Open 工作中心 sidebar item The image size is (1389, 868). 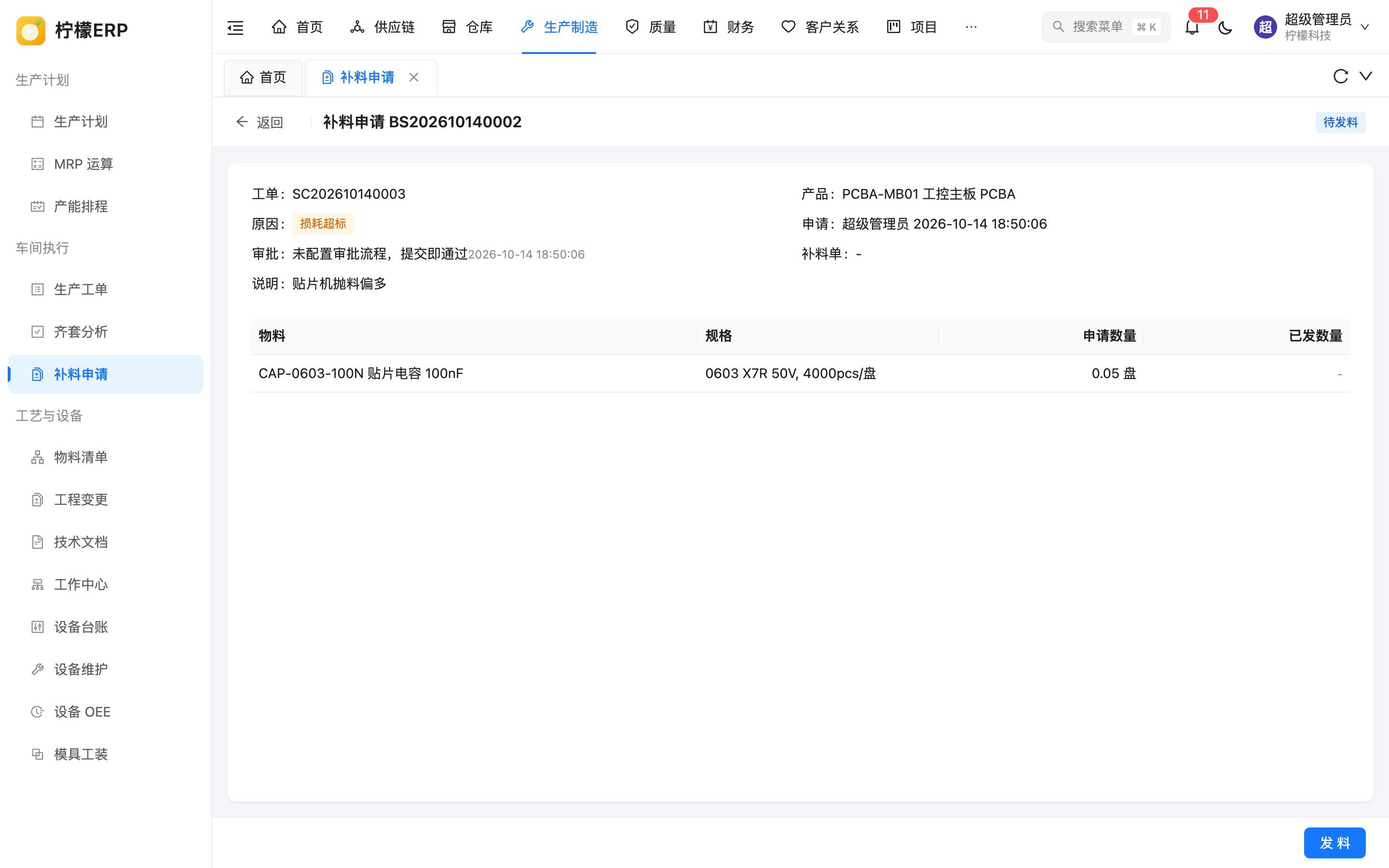[106, 584]
